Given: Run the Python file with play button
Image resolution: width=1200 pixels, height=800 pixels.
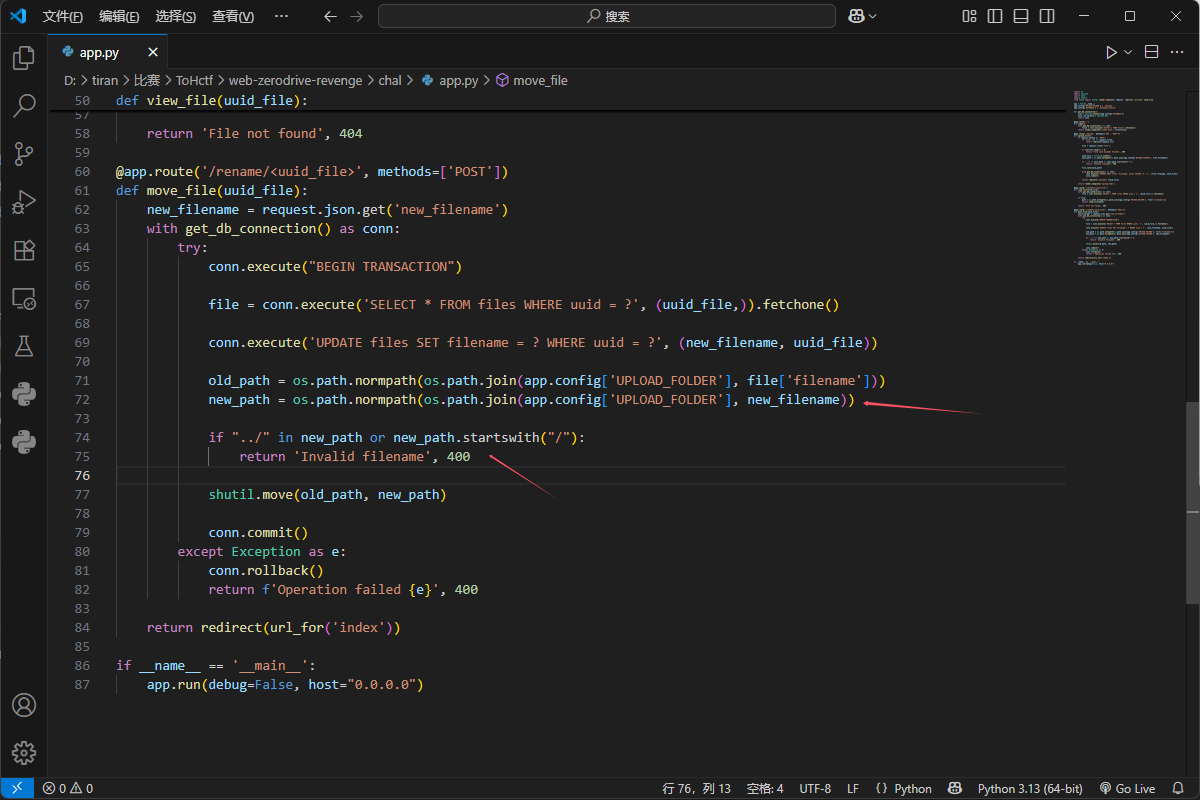Looking at the screenshot, I should (1111, 52).
